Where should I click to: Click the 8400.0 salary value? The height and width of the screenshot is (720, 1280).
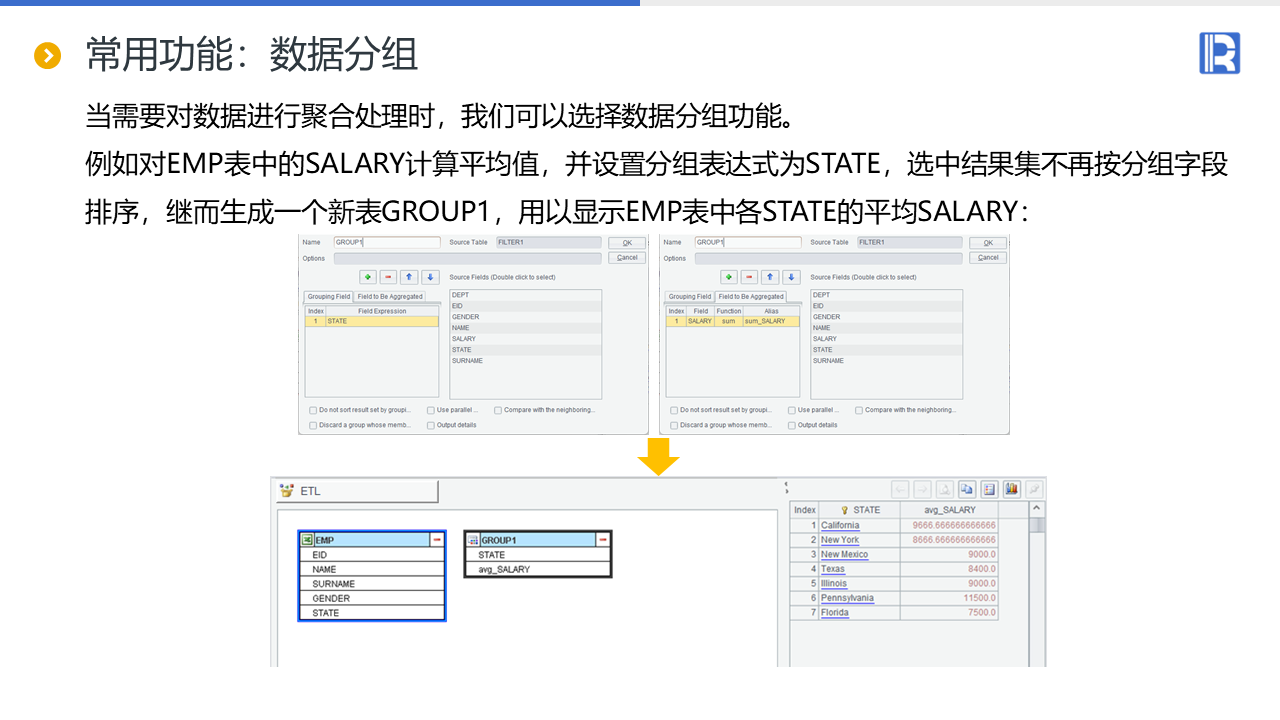tap(981, 569)
